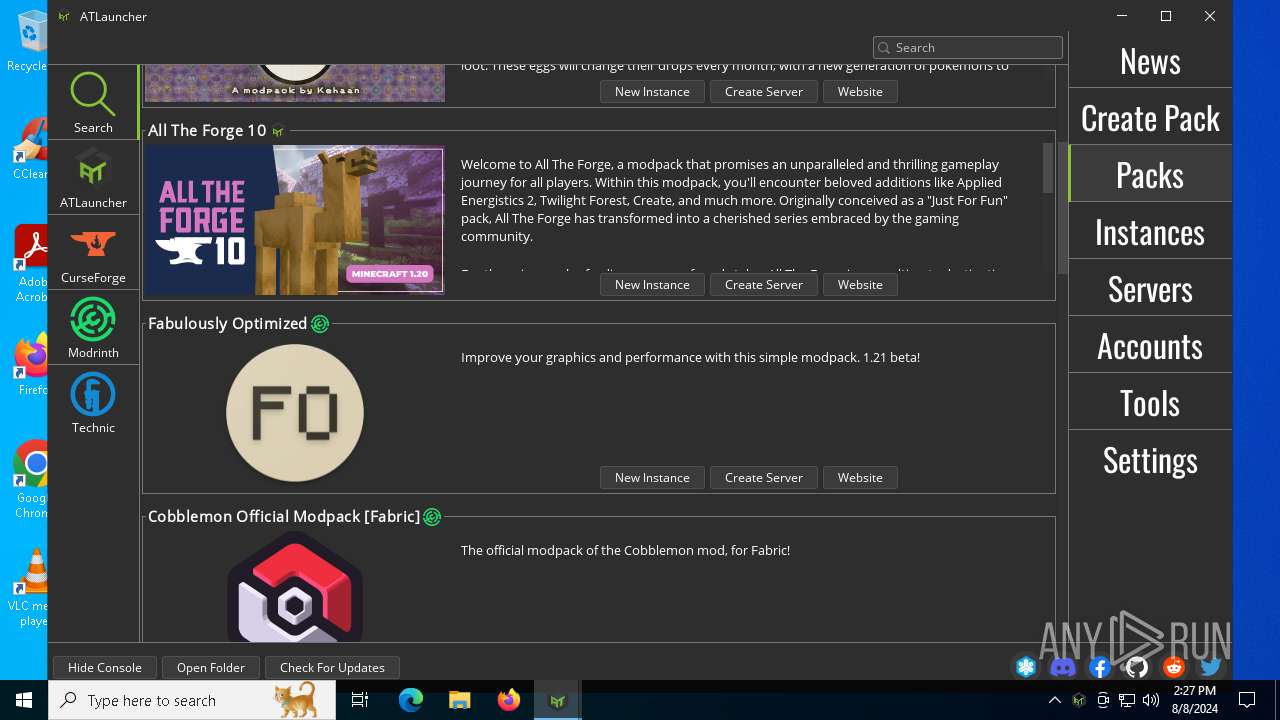The image size is (1280, 720).
Task: Open the Create Pack tab
Action: pos(1150,117)
